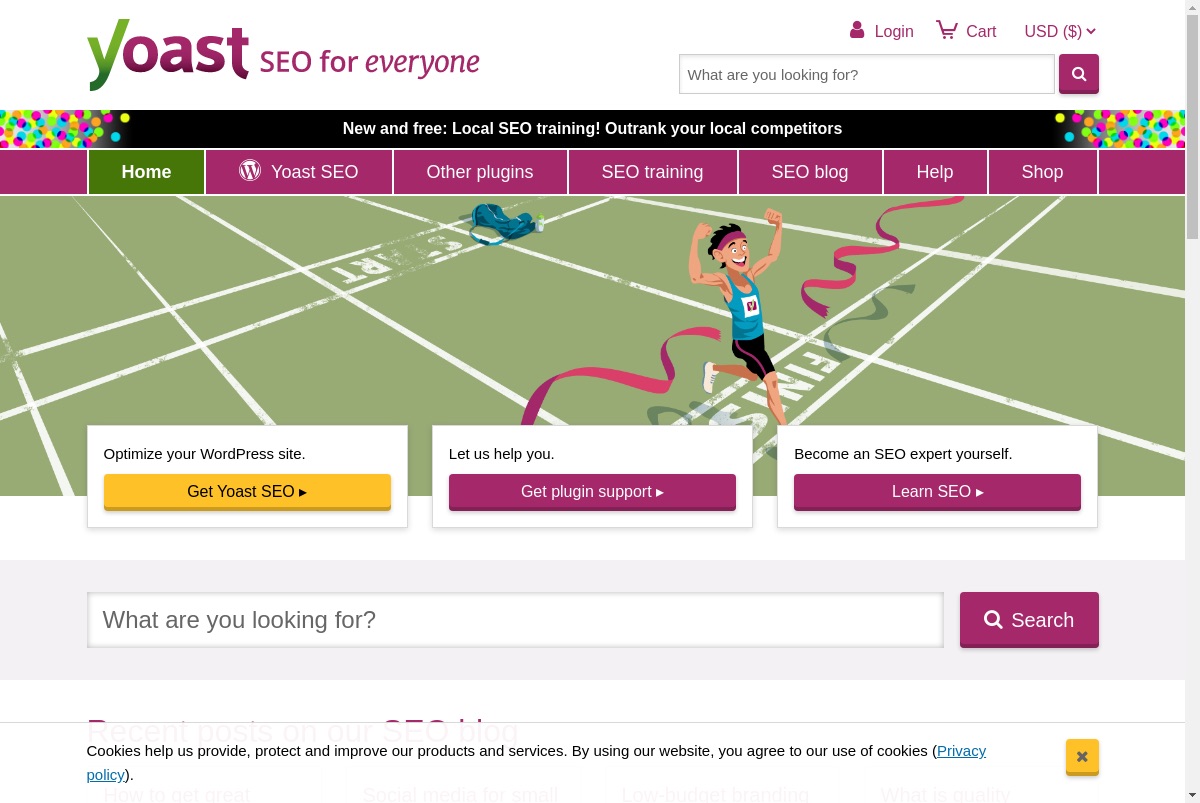Viewport: 1200px width, 803px height.
Task: Click the large purple Search button
Action: pos(1029,620)
